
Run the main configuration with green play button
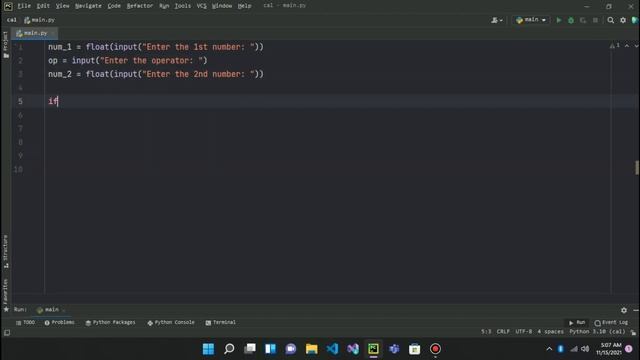(559, 20)
